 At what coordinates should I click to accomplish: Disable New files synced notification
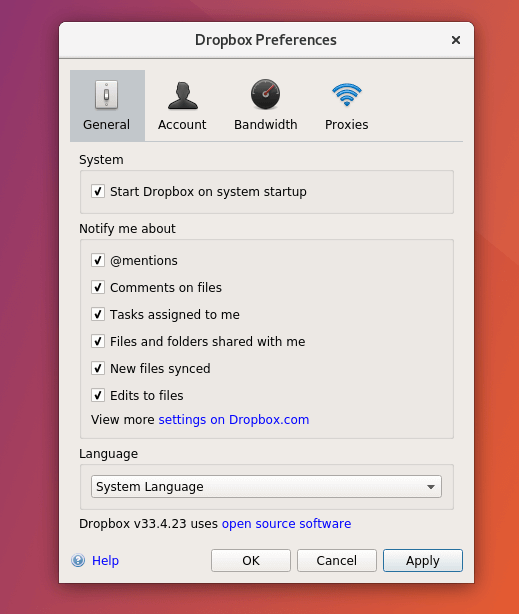click(x=98, y=368)
